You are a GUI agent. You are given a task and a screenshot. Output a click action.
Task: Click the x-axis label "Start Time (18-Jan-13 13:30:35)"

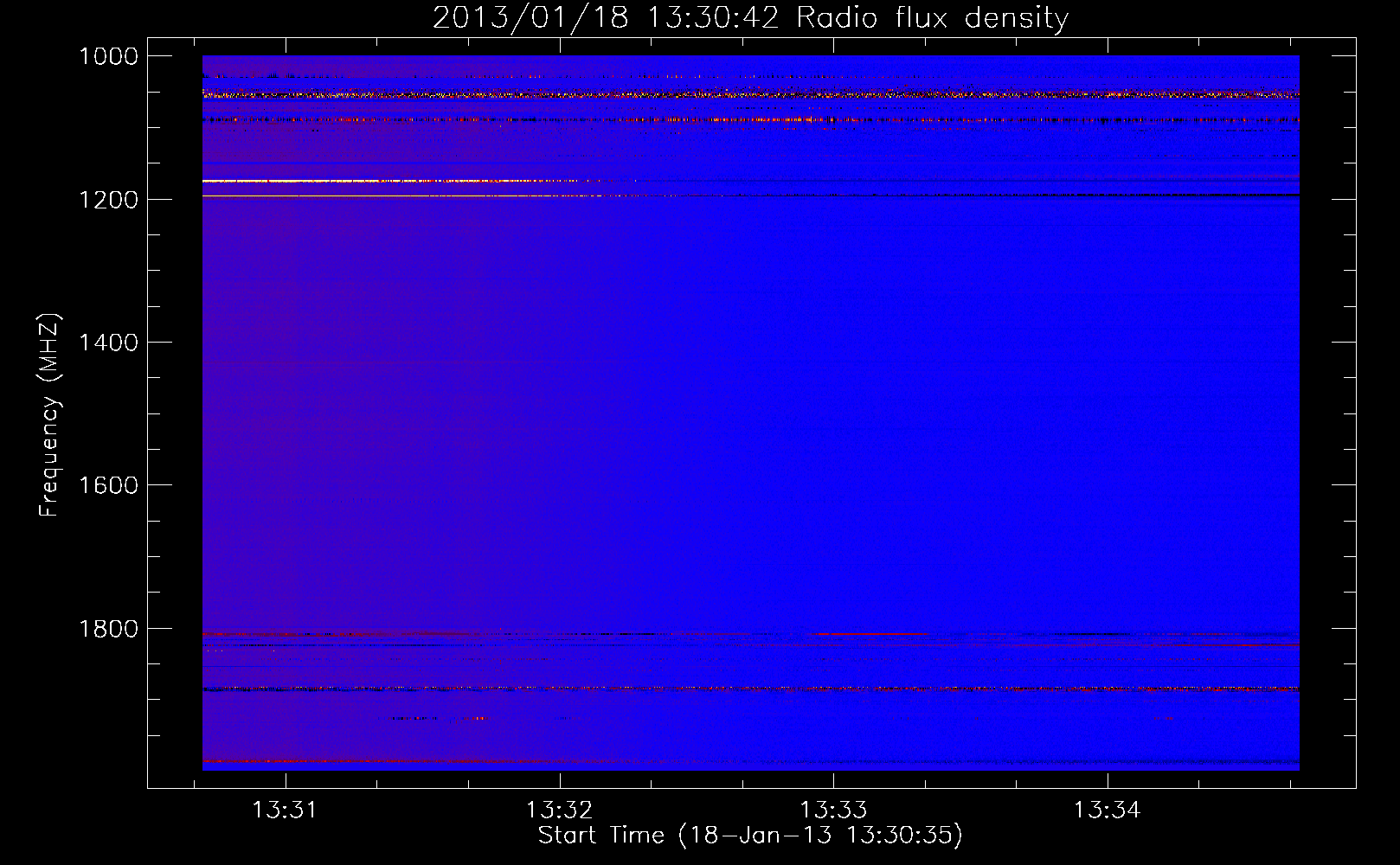coord(750,836)
